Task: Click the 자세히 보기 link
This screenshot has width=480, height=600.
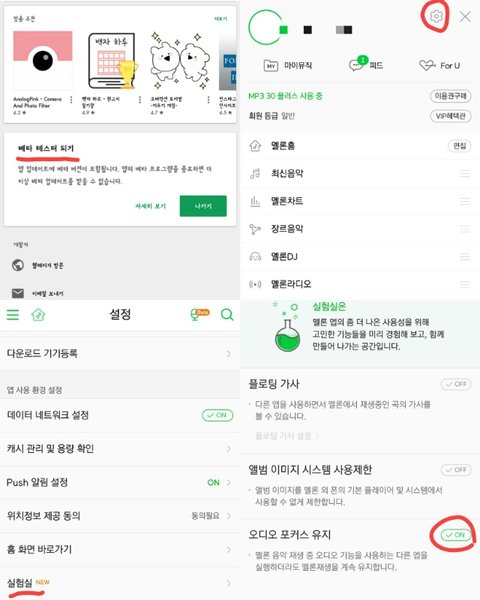Action: point(150,206)
